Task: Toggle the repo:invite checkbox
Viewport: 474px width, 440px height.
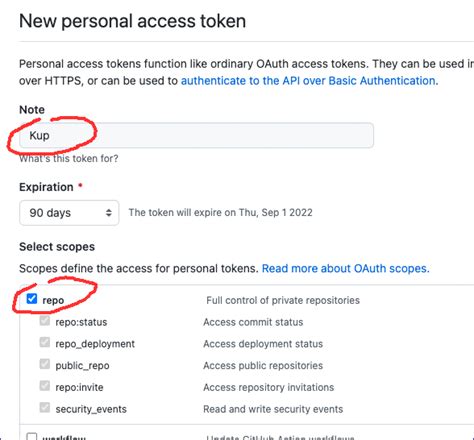Action: coord(45,386)
